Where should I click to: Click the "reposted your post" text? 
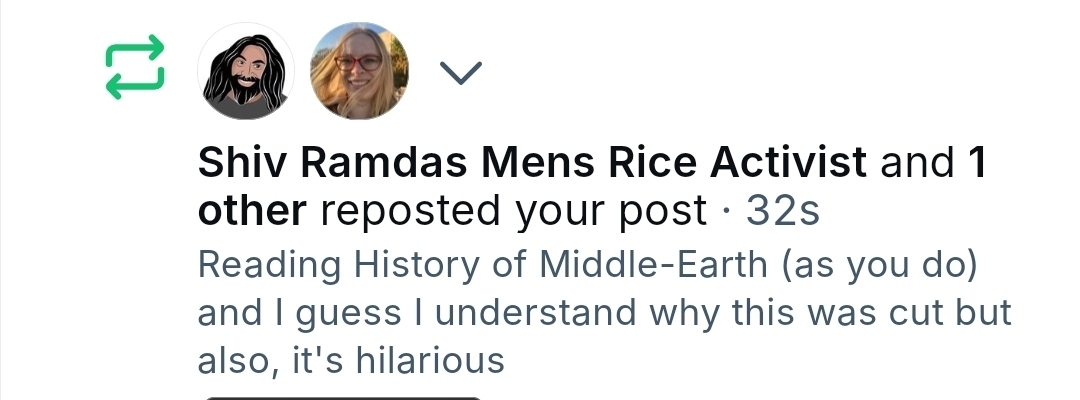click(515, 211)
